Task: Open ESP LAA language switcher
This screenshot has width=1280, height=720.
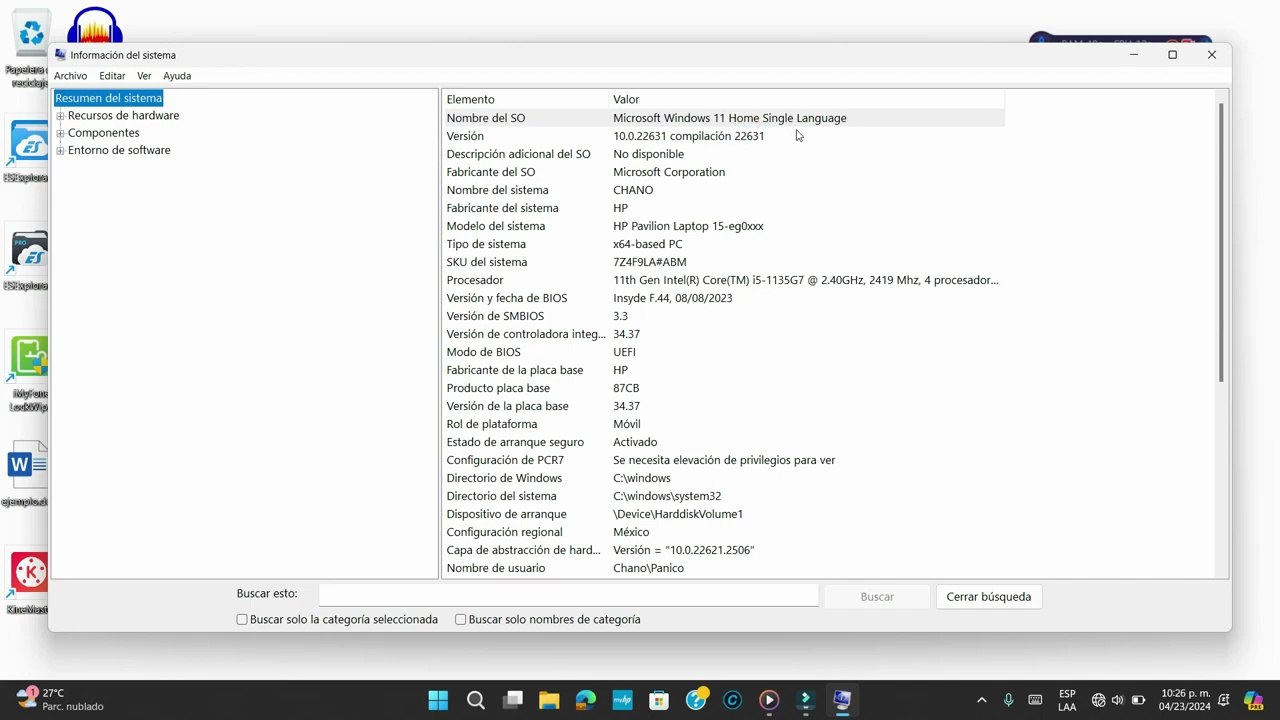Action: pos(1067,700)
